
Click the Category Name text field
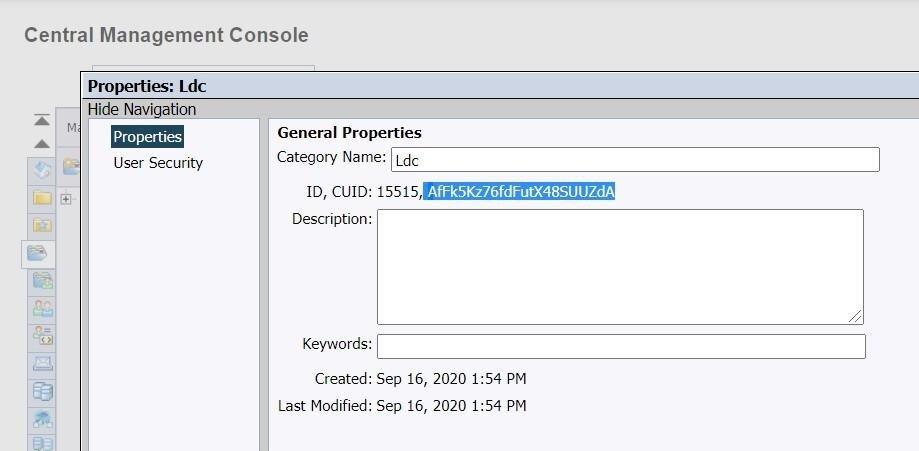point(634,159)
